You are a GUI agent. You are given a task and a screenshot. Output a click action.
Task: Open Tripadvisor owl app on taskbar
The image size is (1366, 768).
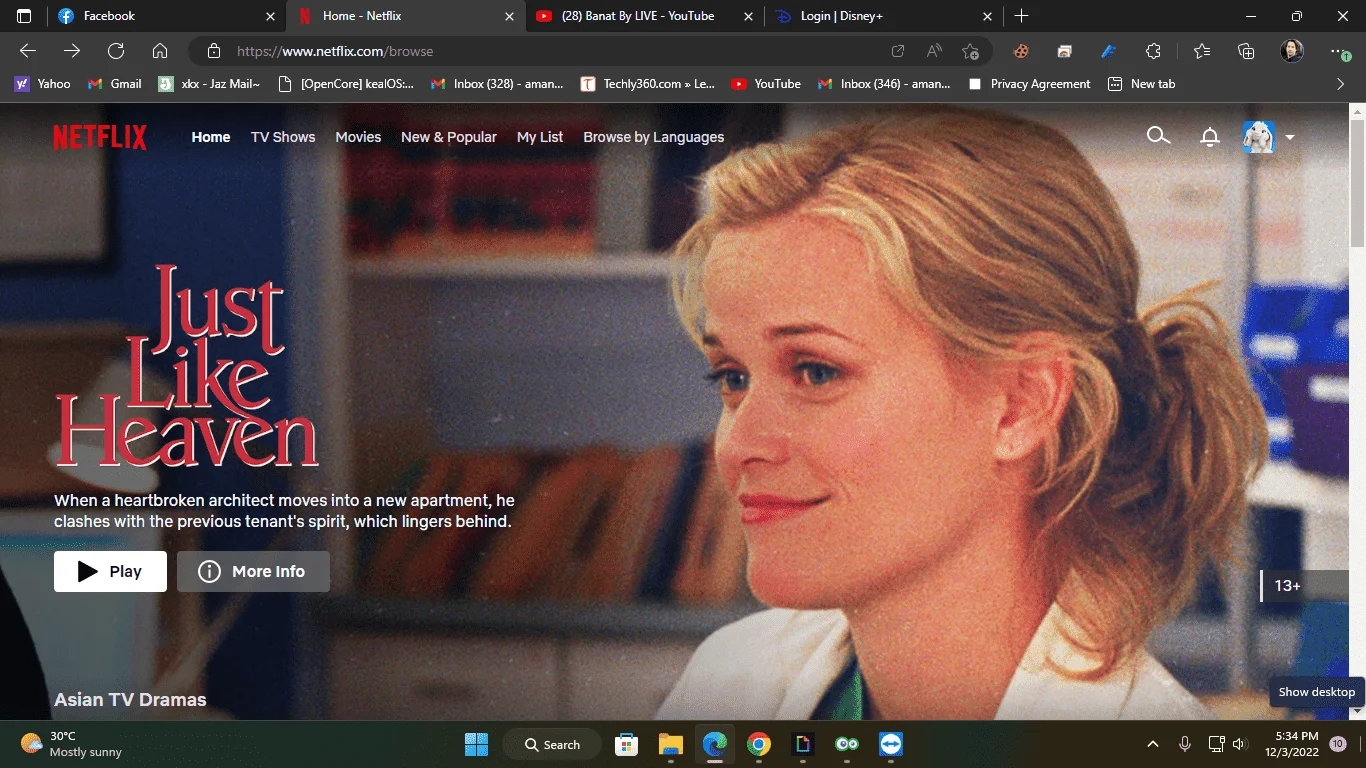coord(846,744)
